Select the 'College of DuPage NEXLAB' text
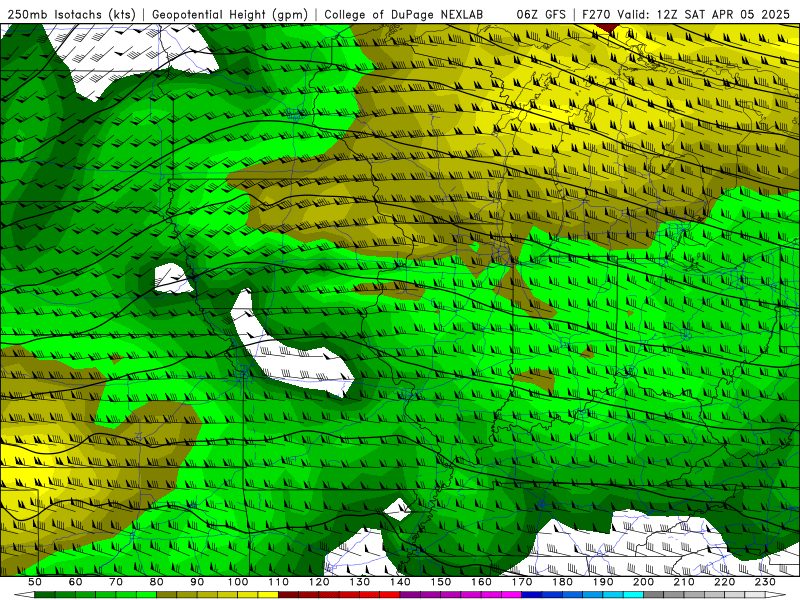Image resolution: width=800 pixels, height=600 pixels. coord(403,14)
